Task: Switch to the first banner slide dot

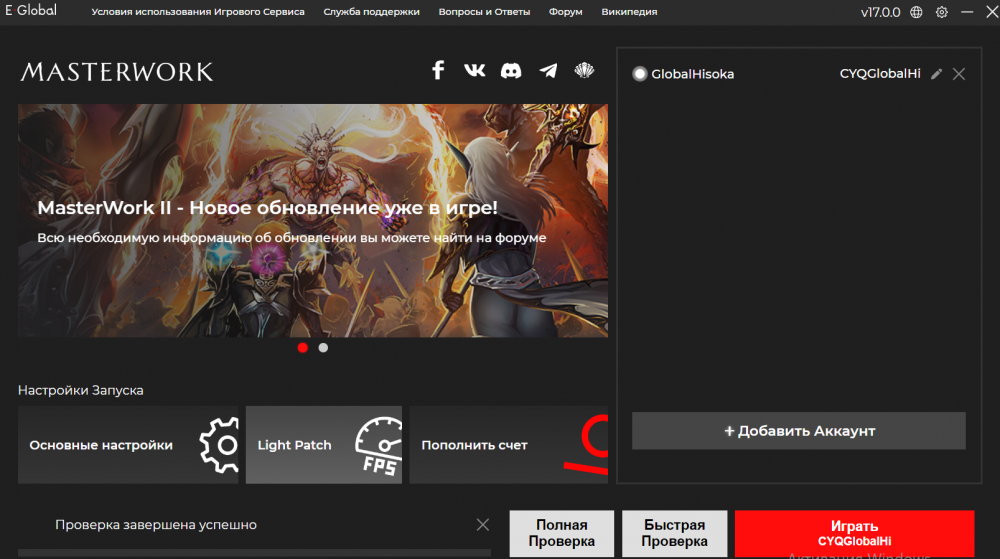Action: coord(303,348)
